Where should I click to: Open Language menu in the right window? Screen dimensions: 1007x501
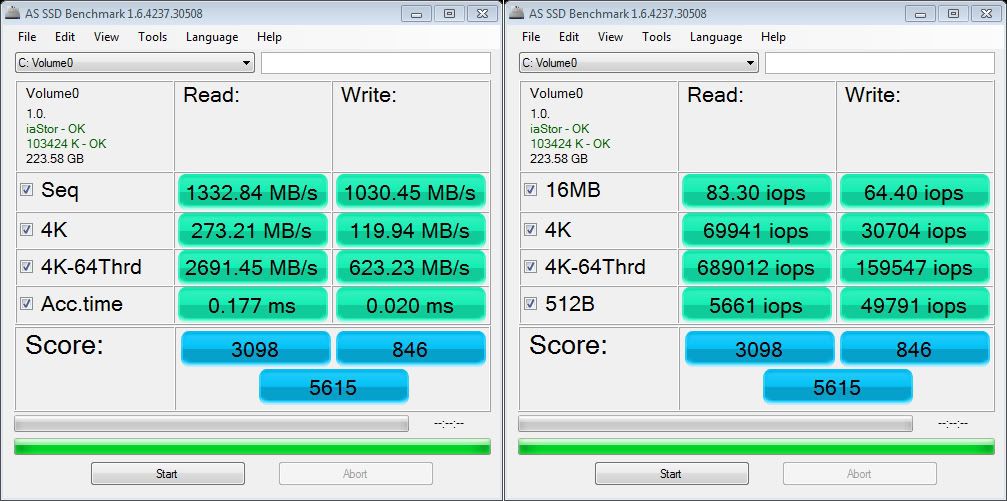click(716, 37)
